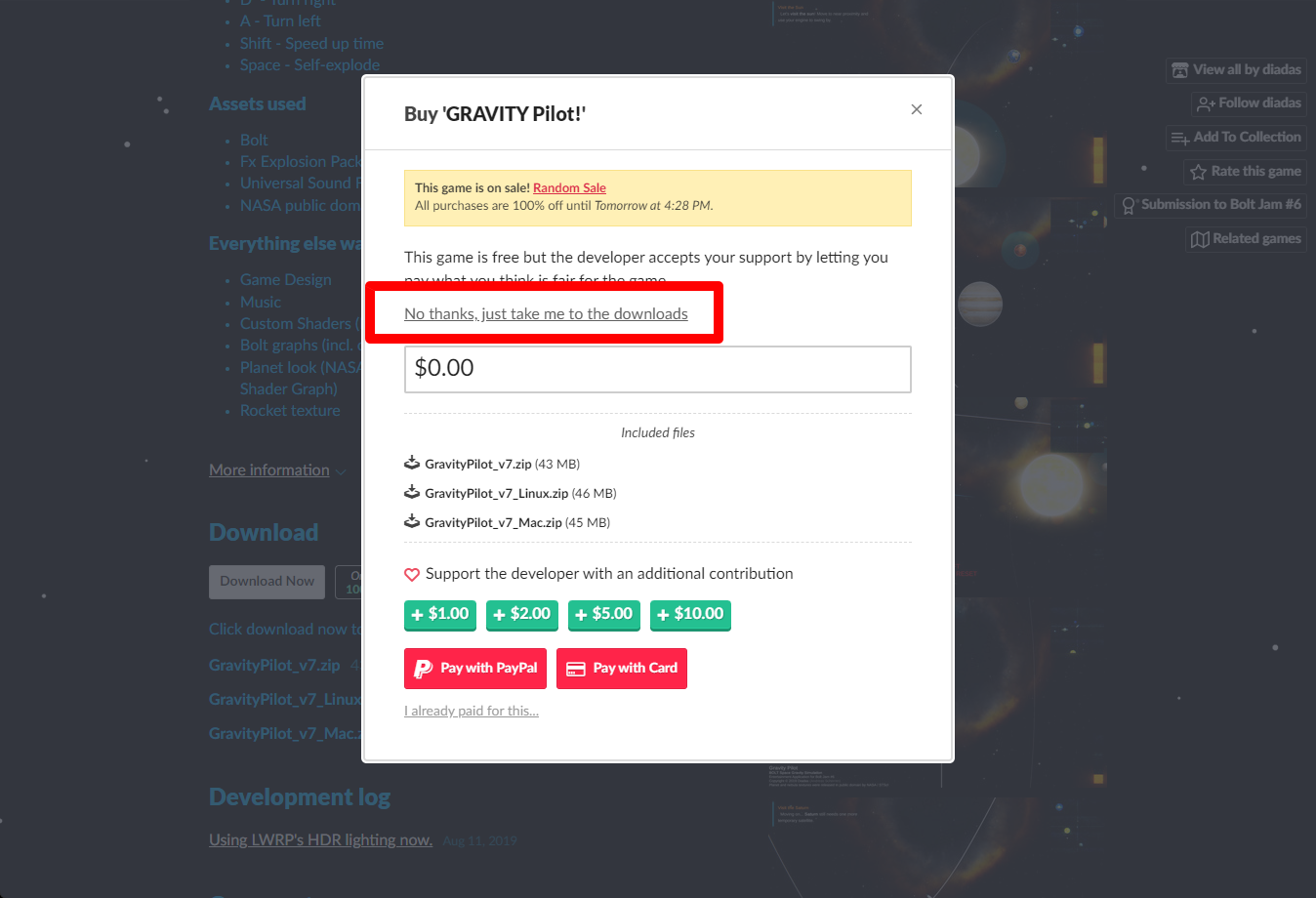Click 'No thanks, just take me to the downloads'

tap(546, 313)
